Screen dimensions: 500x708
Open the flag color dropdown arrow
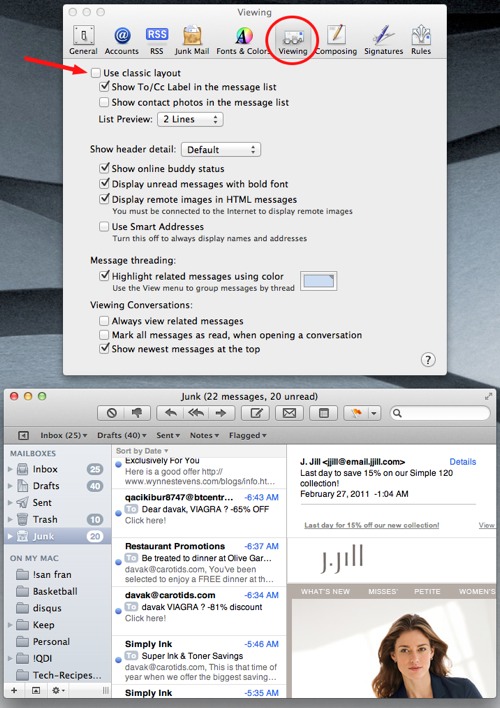click(x=374, y=413)
